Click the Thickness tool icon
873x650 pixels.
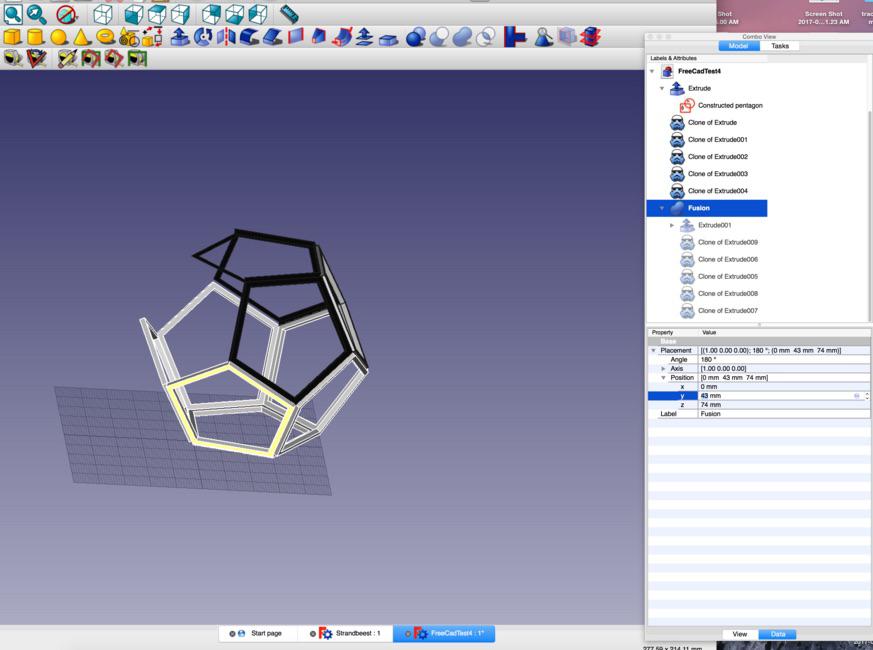tap(388, 38)
